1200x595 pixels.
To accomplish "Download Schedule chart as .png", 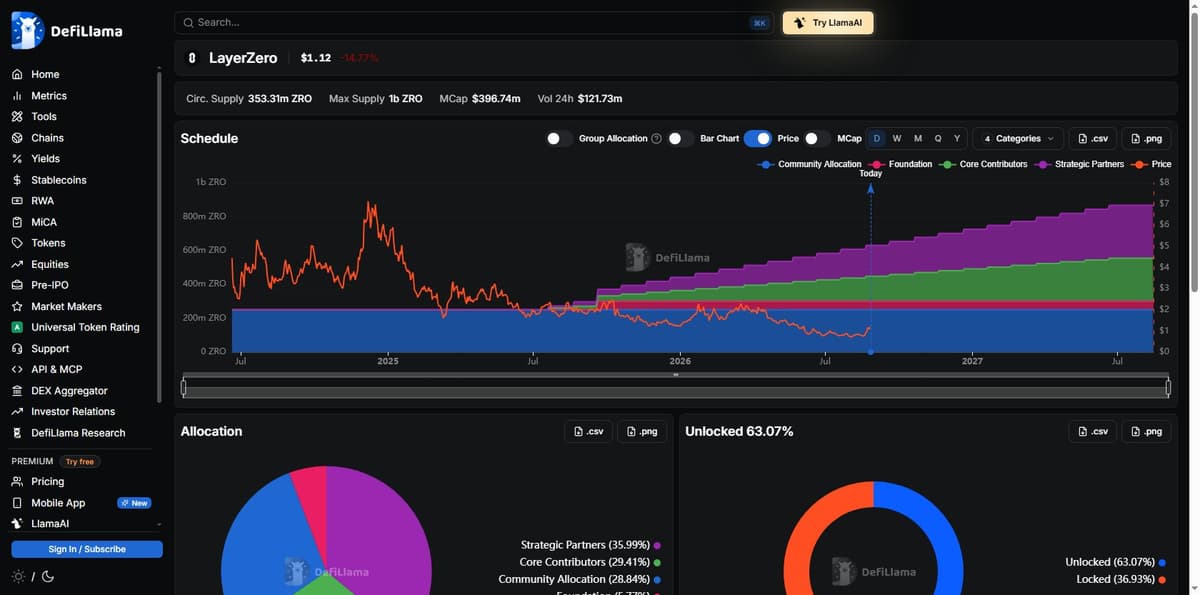I will (1146, 139).
